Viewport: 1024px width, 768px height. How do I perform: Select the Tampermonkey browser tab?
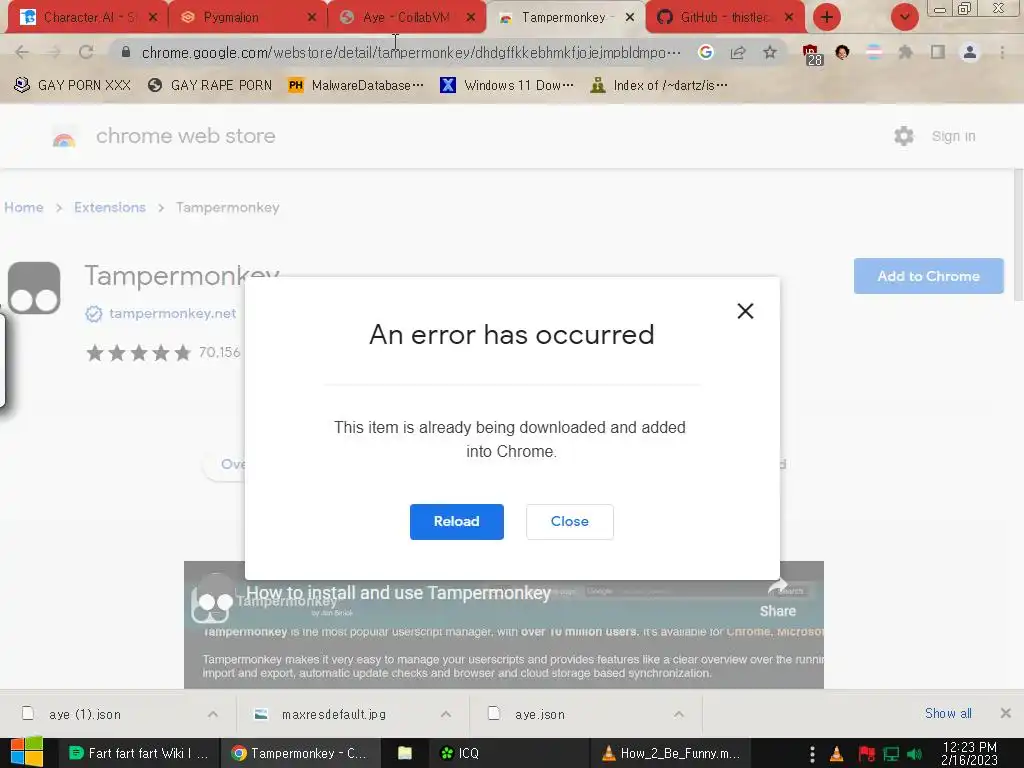(x=566, y=17)
